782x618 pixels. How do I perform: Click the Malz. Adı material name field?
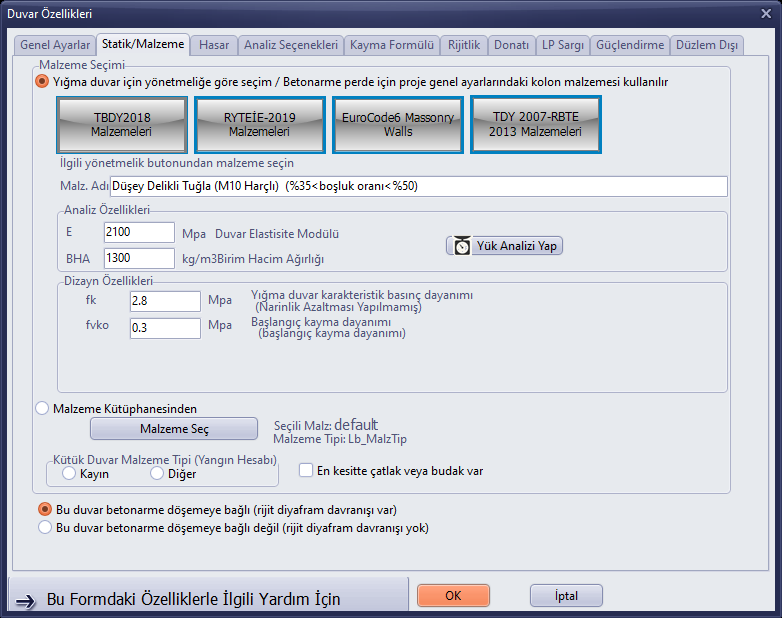(x=418, y=186)
